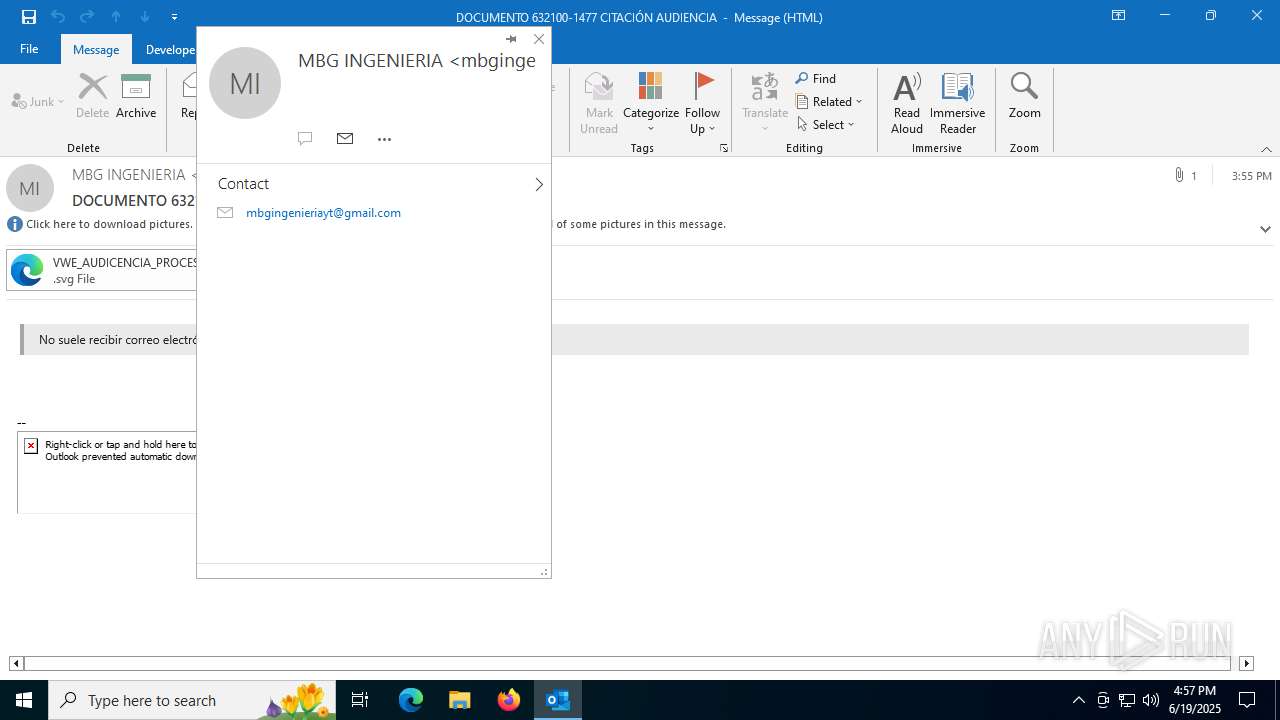Send email from the contact card envelope icon
The image size is (1280, 720).
click(x=345, y=139)
